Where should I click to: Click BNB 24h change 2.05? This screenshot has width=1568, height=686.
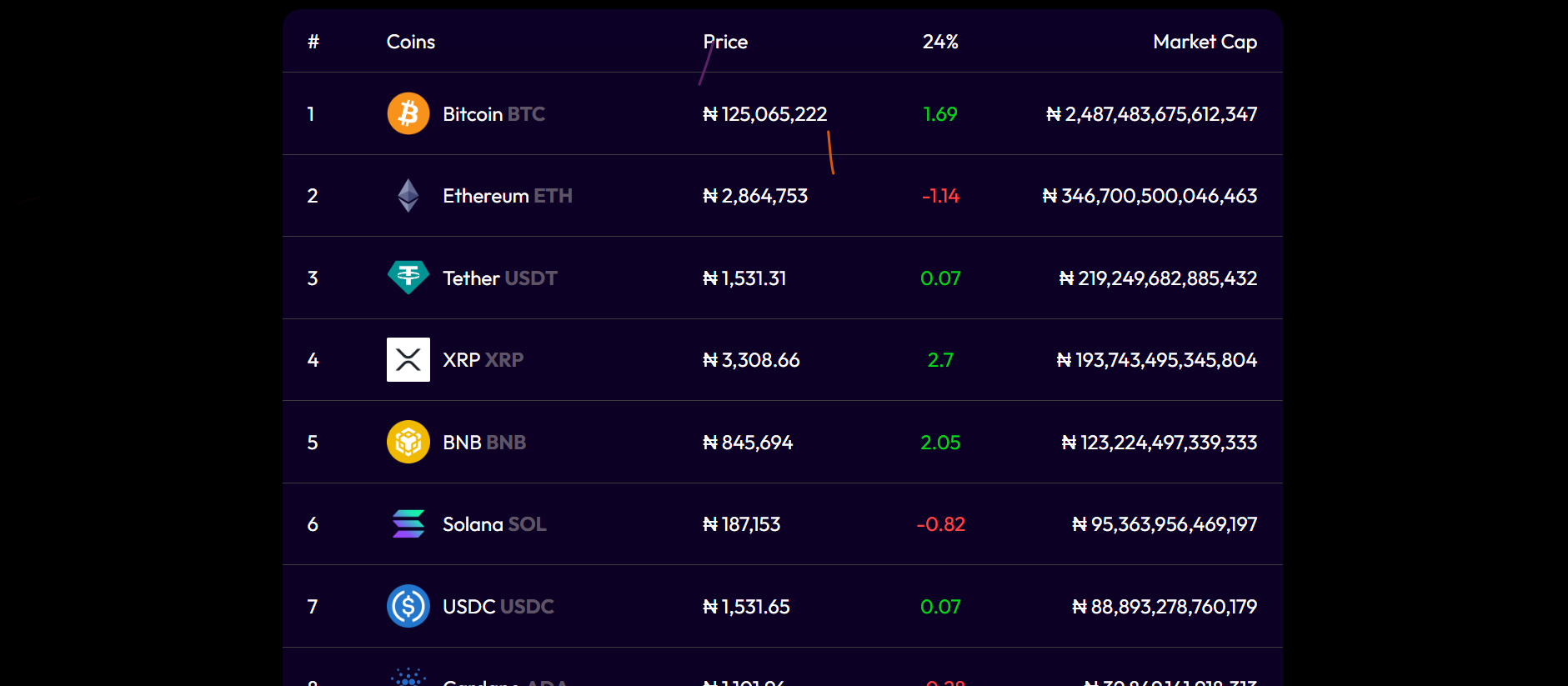coord(940,443)
